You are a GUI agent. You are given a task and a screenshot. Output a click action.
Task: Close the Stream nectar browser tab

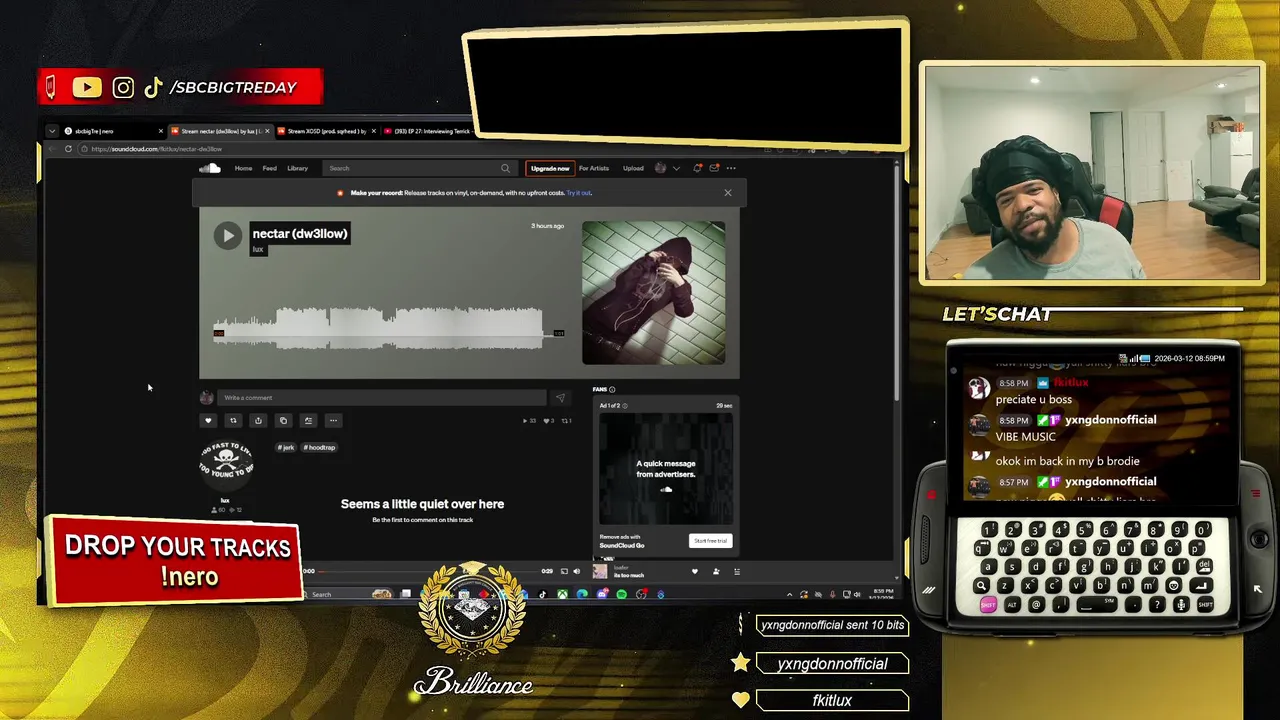pos(267,131)
